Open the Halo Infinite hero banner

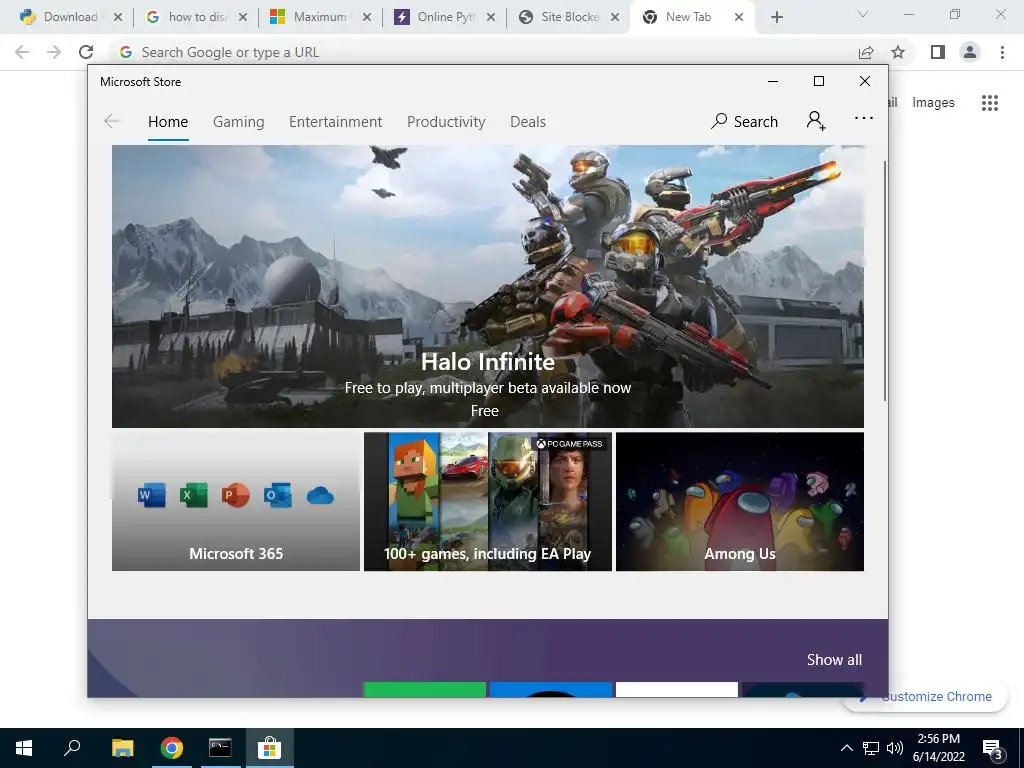[x=488, y=286]
